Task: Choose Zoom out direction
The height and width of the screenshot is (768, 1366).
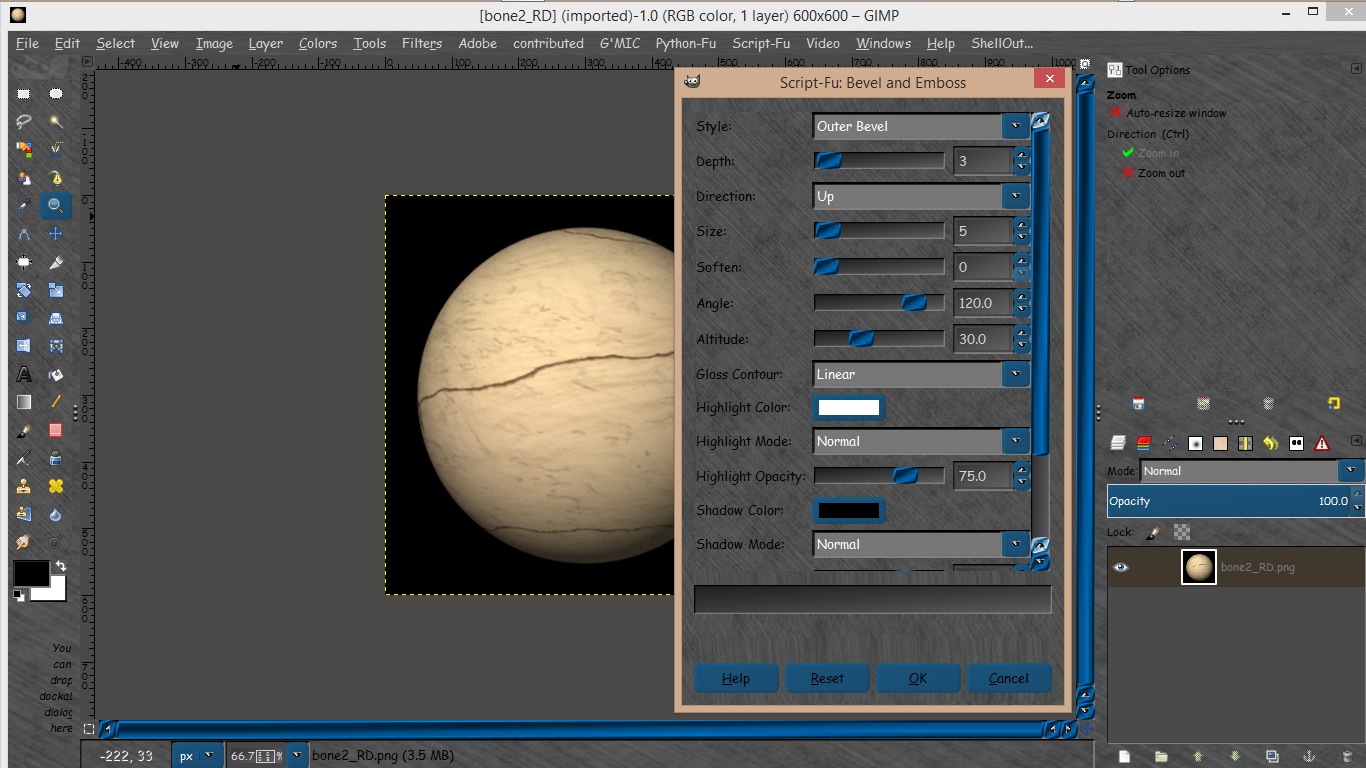Action: tap(1153, 173)
